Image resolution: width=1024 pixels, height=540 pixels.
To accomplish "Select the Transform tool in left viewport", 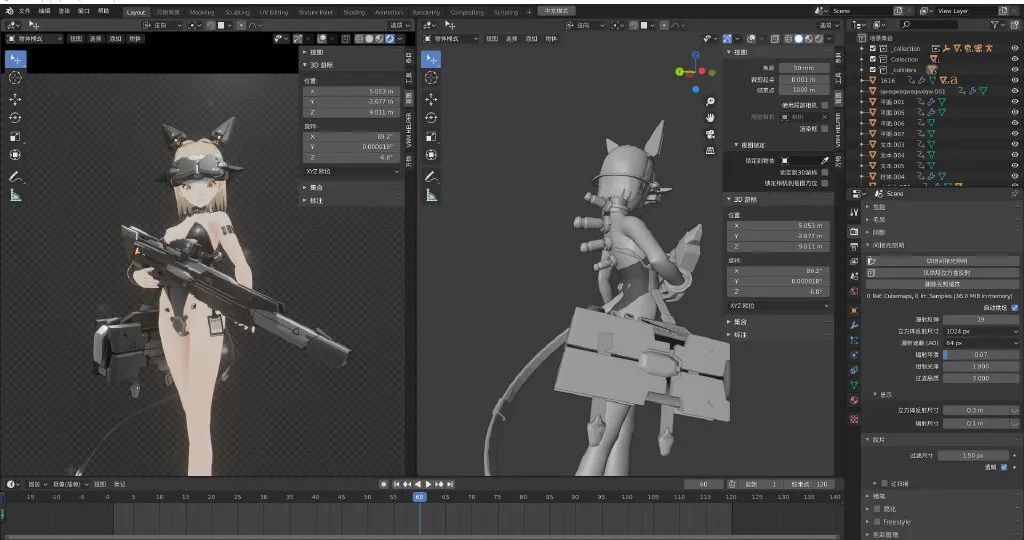I will pyautogui.click(x=15, y=155).
